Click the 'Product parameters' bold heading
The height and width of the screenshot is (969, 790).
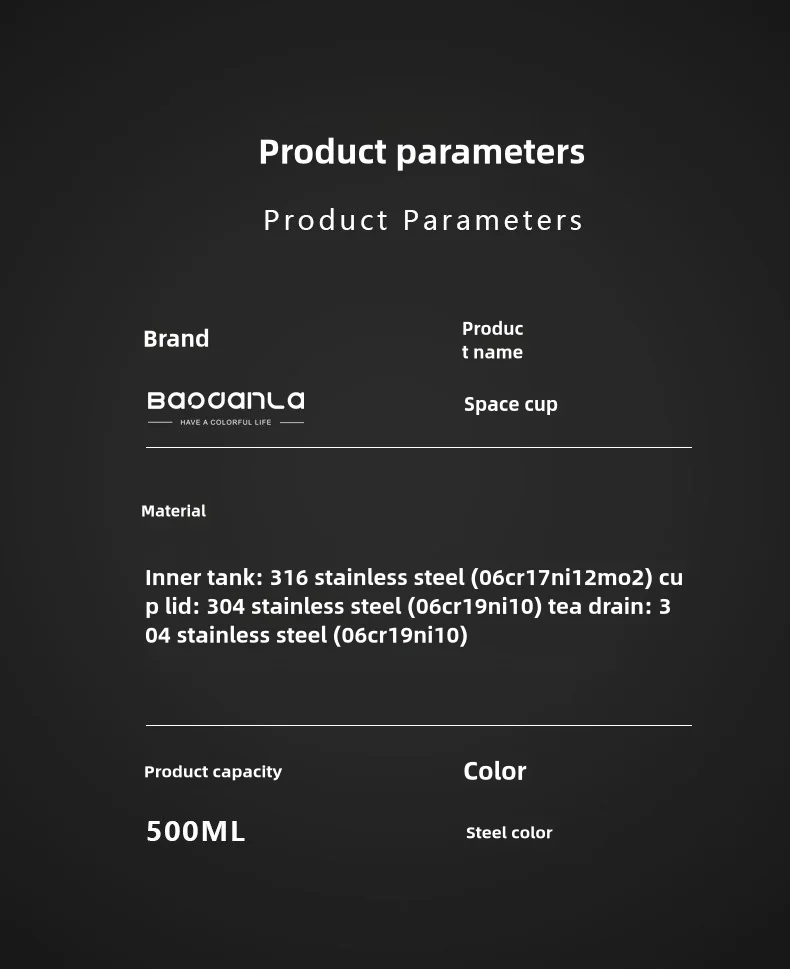coord(422,152)
